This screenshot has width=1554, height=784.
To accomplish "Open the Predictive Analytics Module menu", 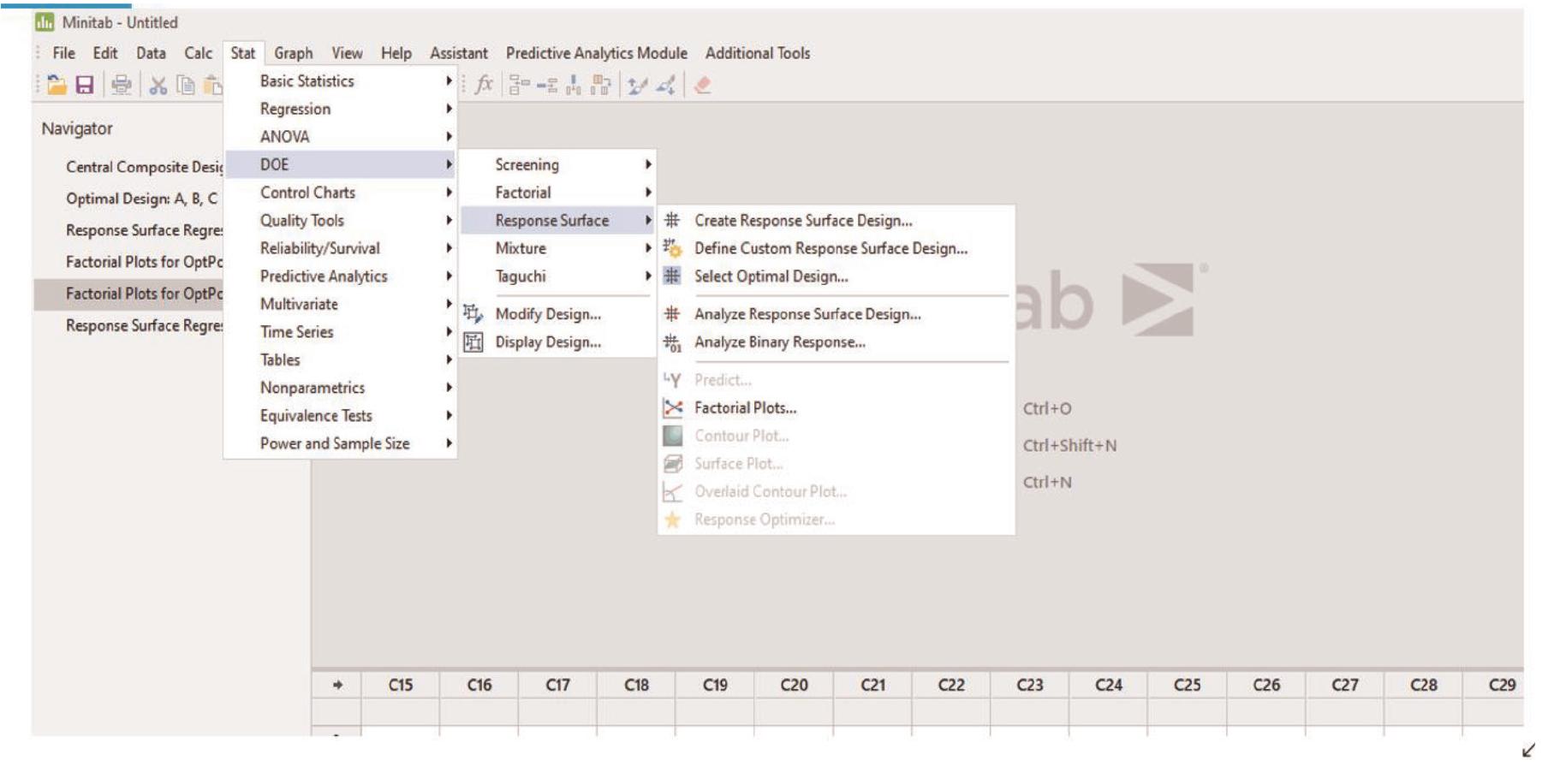I will click(x=597, y=53).
